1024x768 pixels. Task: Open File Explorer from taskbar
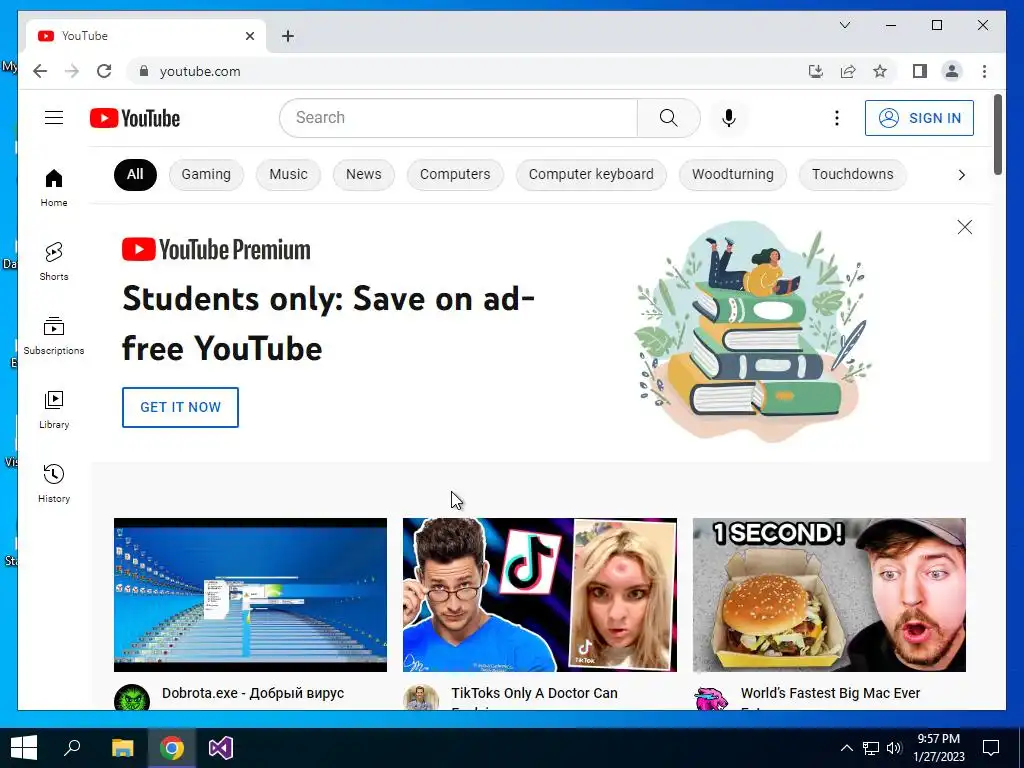(122, 748)
